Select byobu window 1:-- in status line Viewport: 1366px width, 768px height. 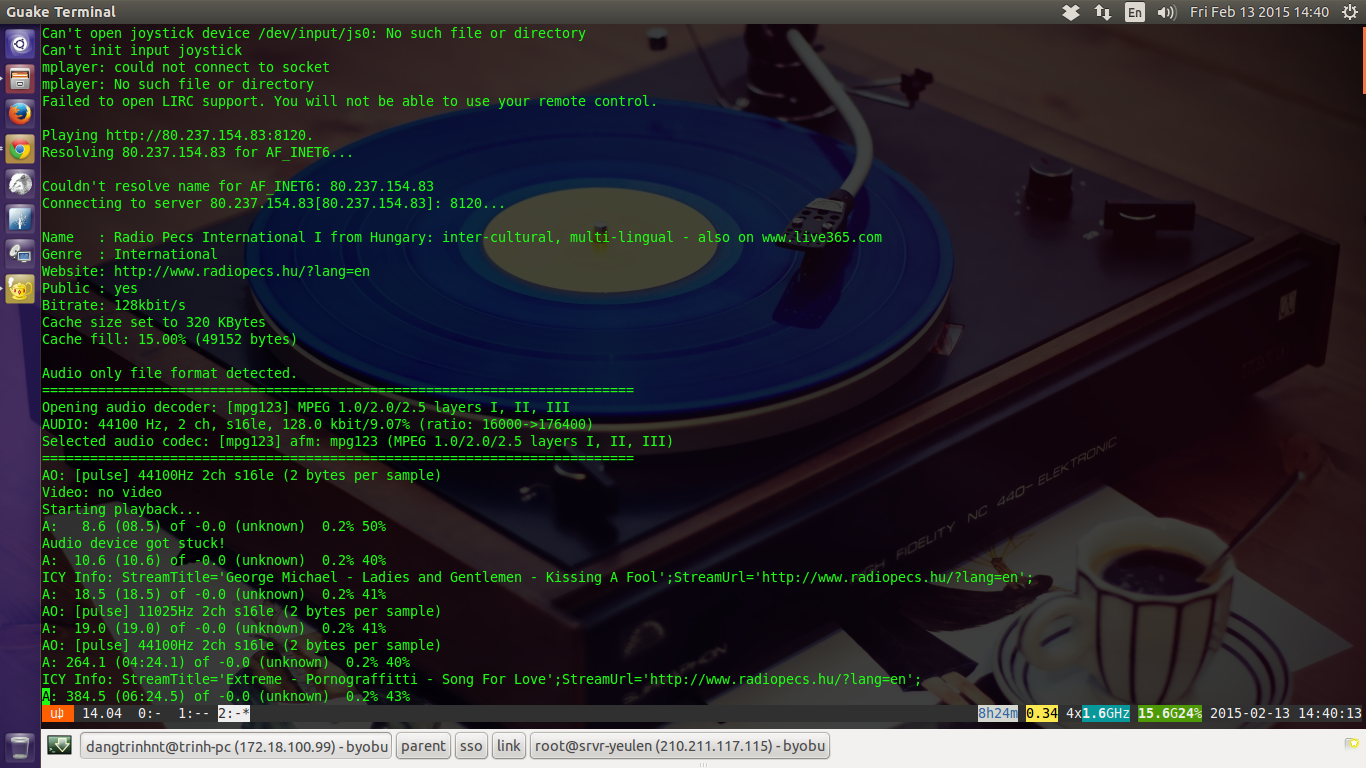pyautogui.click(x=194, y=713)
